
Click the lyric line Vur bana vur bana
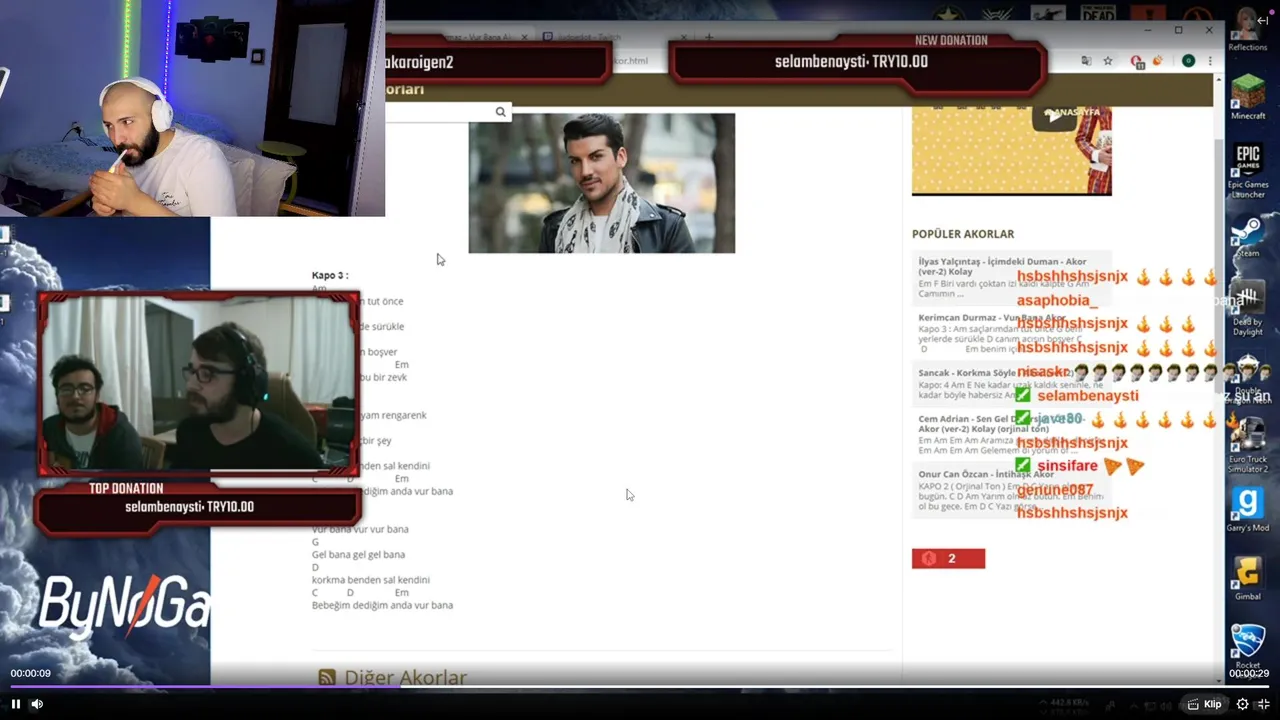coord(360,529)
